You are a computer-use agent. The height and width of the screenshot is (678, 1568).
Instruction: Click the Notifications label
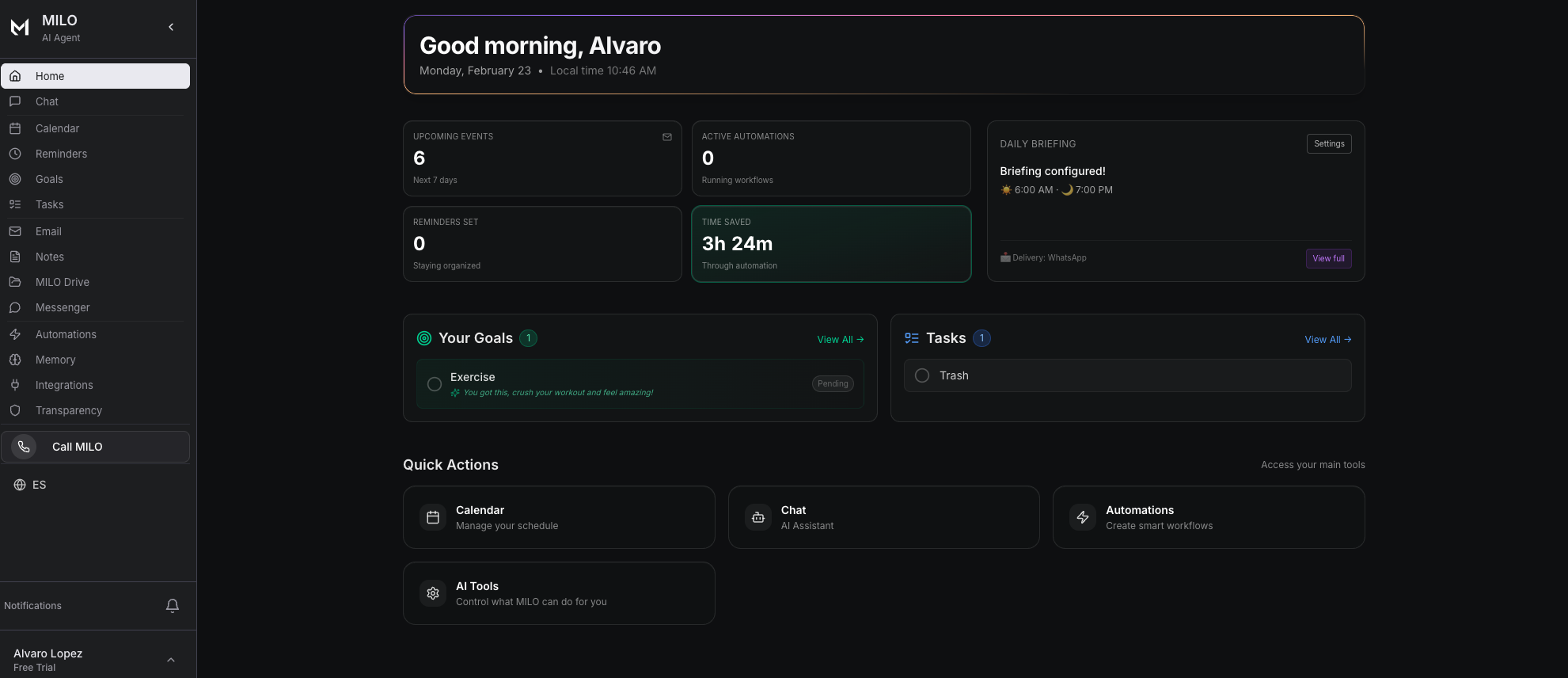(32, 606)
